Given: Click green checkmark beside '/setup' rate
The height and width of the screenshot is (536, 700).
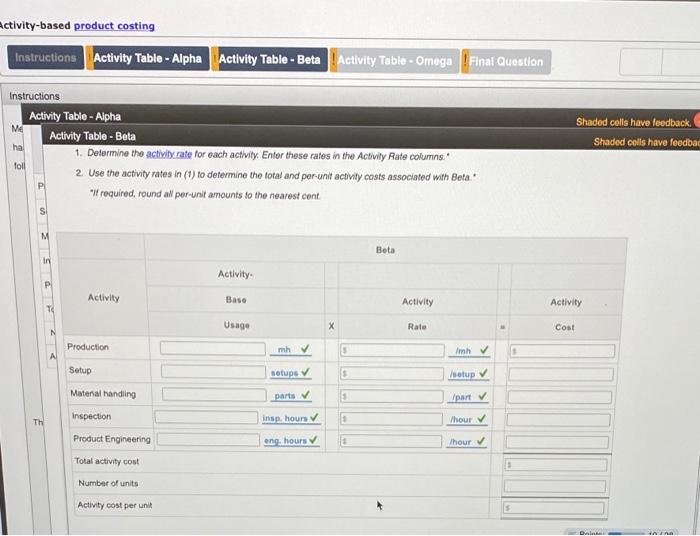Looking at the screenshot, I should (483, 374).
